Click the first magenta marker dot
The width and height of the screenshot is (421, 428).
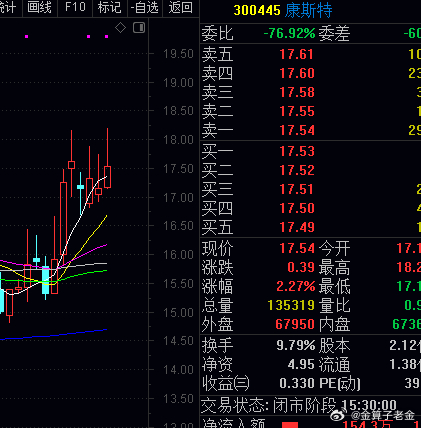coord(26,36)
